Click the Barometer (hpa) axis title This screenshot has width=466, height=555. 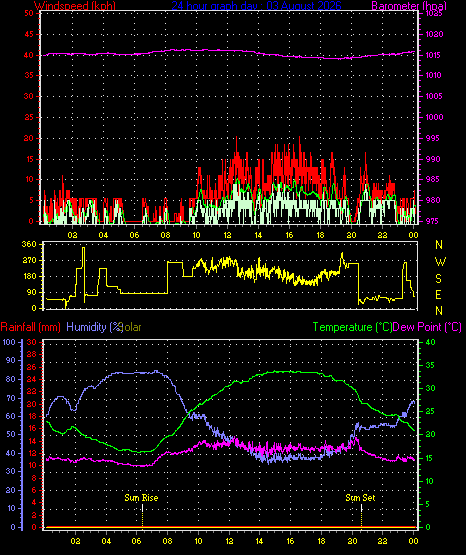pyautogui.click(x=409, y=6)
